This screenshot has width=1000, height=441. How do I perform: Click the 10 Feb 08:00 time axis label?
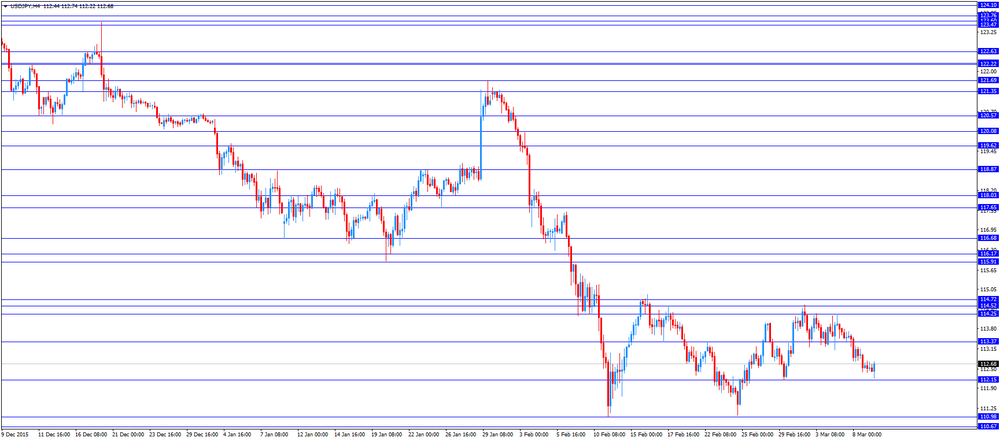608,435
